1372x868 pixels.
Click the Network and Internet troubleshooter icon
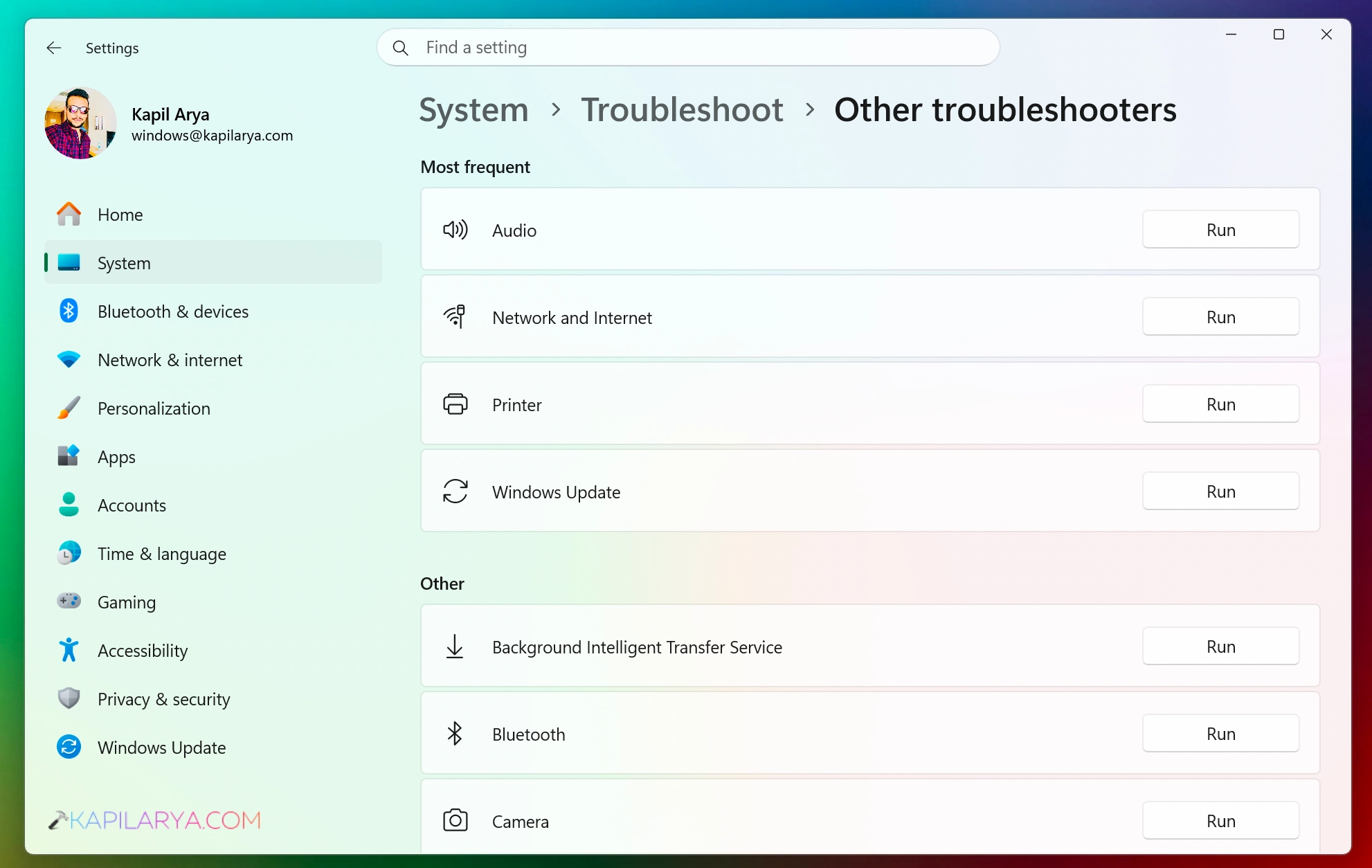(455, 317)
